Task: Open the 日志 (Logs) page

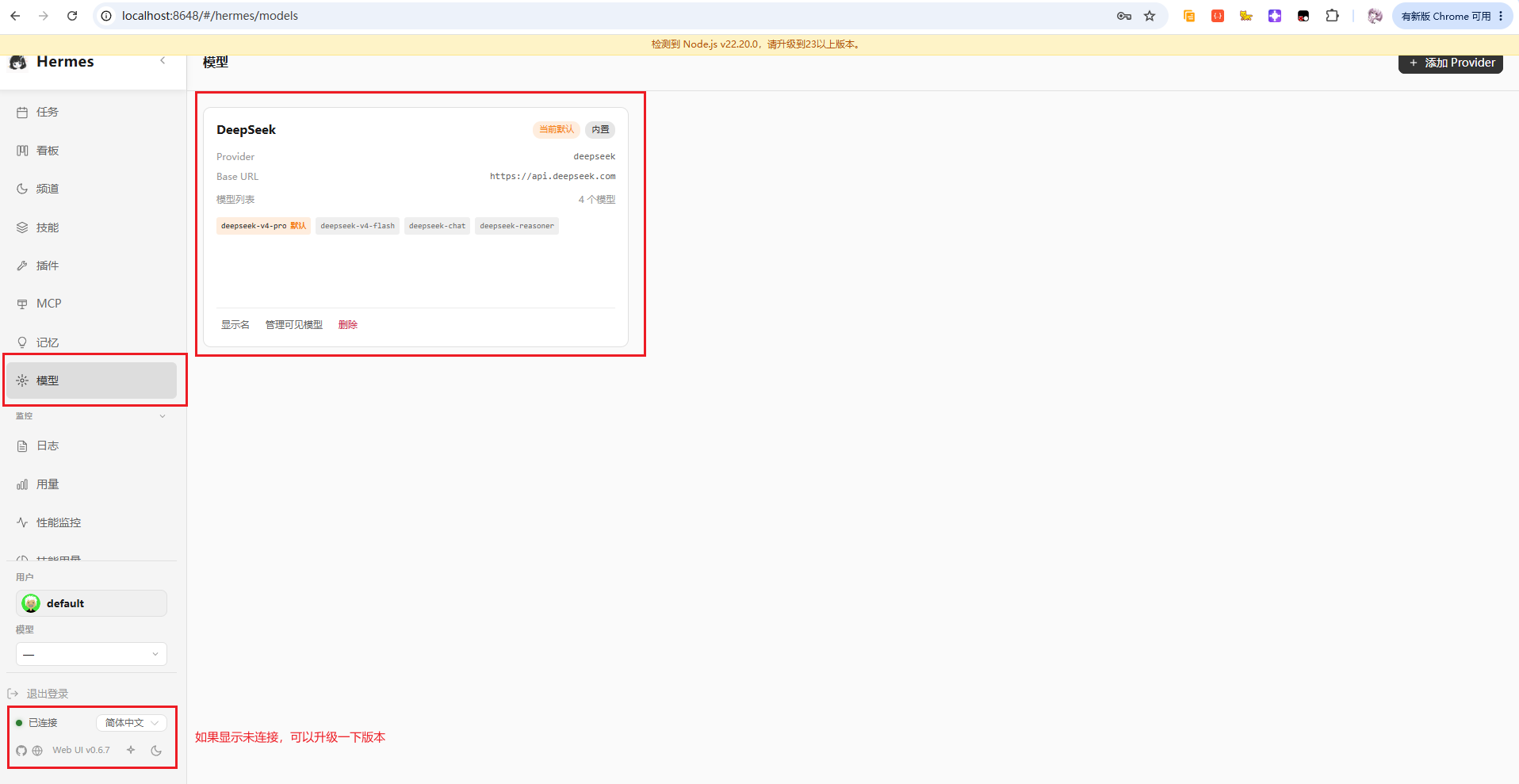Action: point(91,446)
